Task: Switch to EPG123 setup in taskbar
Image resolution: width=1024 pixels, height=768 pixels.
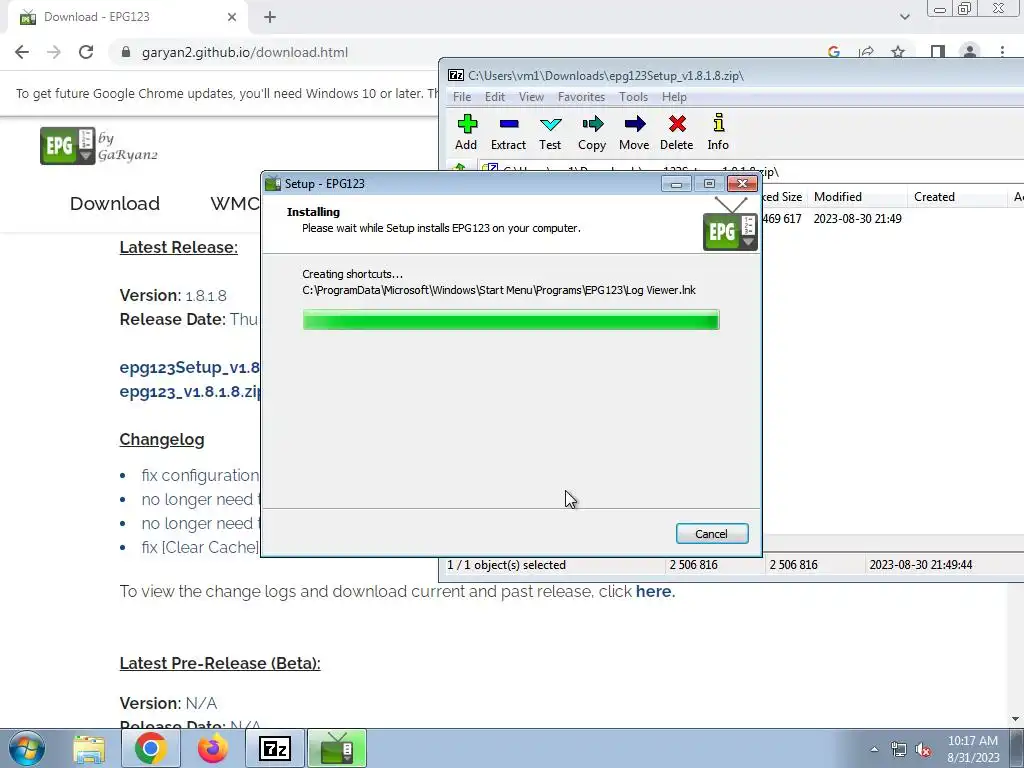Action: (337, 748)
